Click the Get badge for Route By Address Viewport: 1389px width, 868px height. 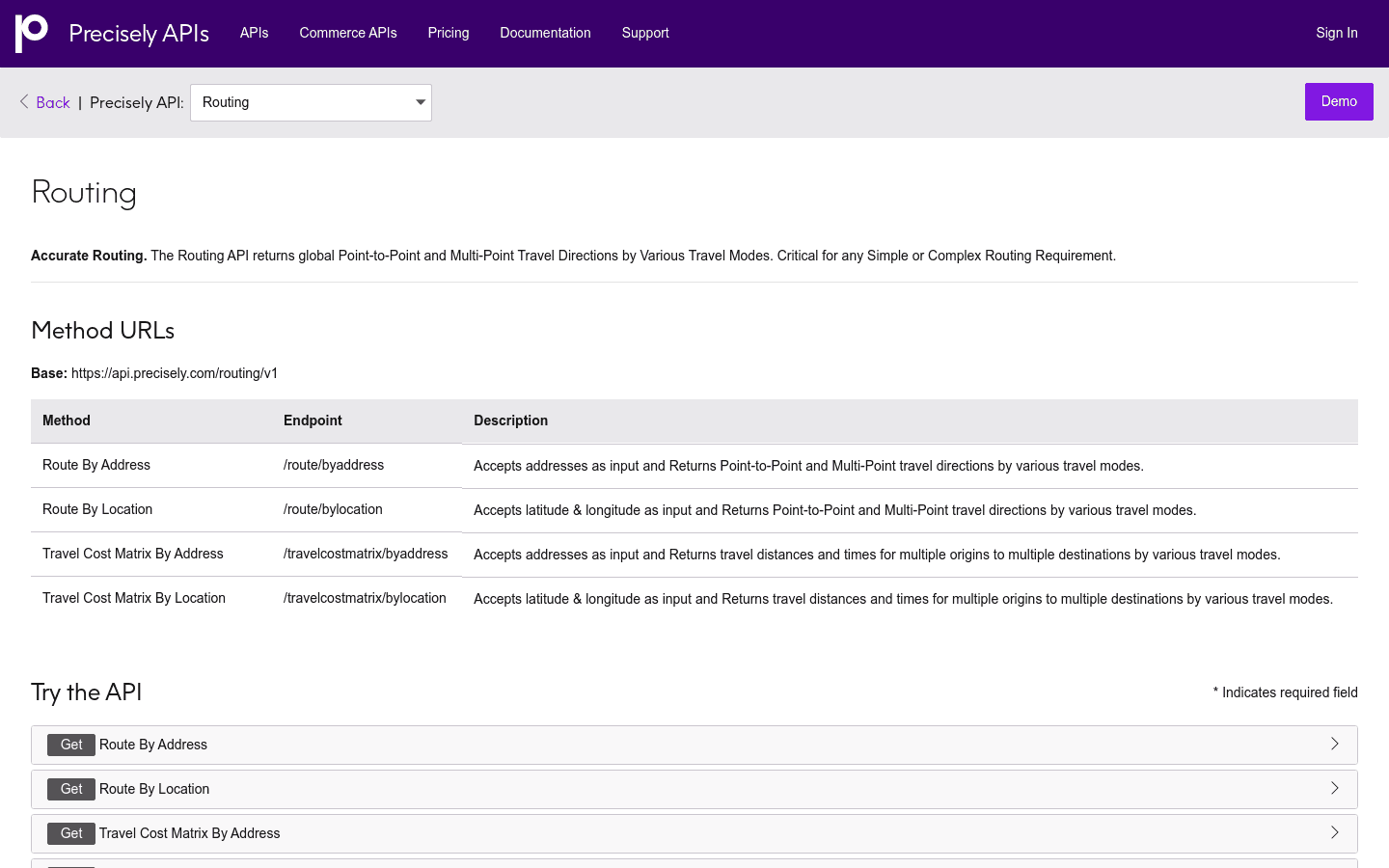tap(71, 745)
